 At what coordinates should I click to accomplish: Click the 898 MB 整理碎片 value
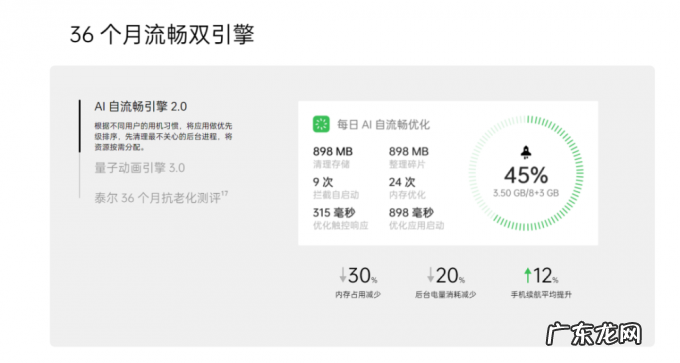pyautogui.click(x=409, y=152)
